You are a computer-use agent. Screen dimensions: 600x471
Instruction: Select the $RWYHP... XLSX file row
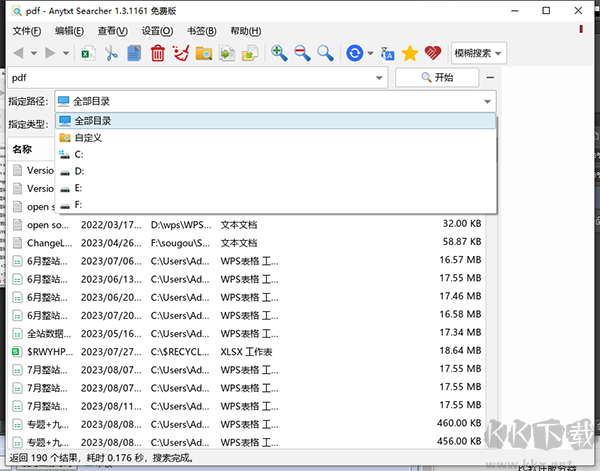pyautogui.click(x=246, y=352)
